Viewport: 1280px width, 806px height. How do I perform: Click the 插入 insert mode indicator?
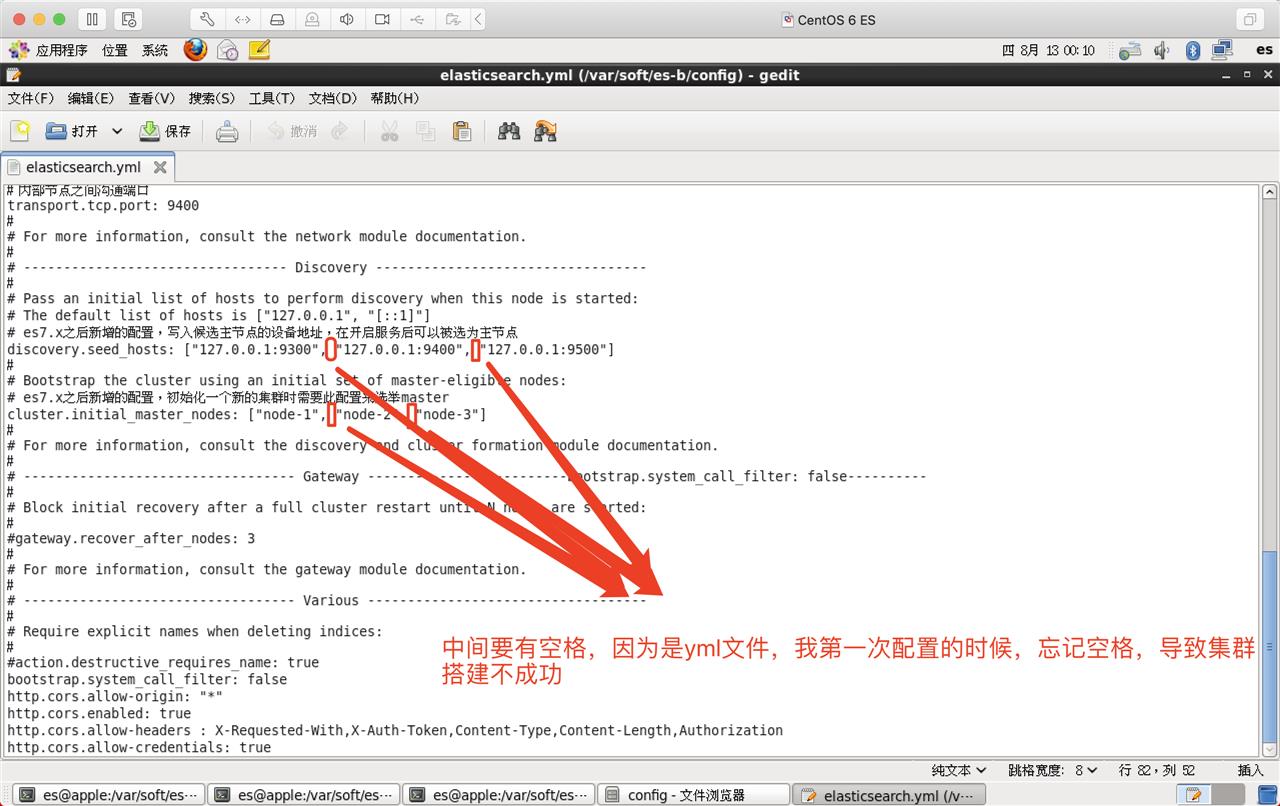point(1250,770)
